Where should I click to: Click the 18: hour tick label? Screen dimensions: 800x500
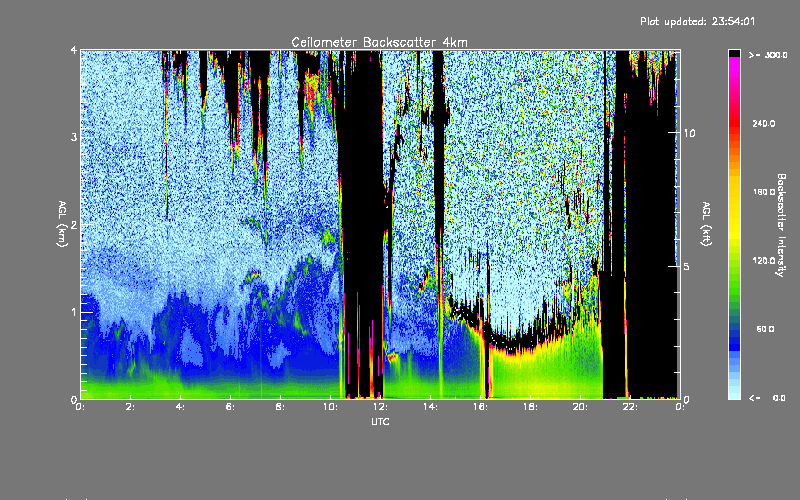coord(530,407)
